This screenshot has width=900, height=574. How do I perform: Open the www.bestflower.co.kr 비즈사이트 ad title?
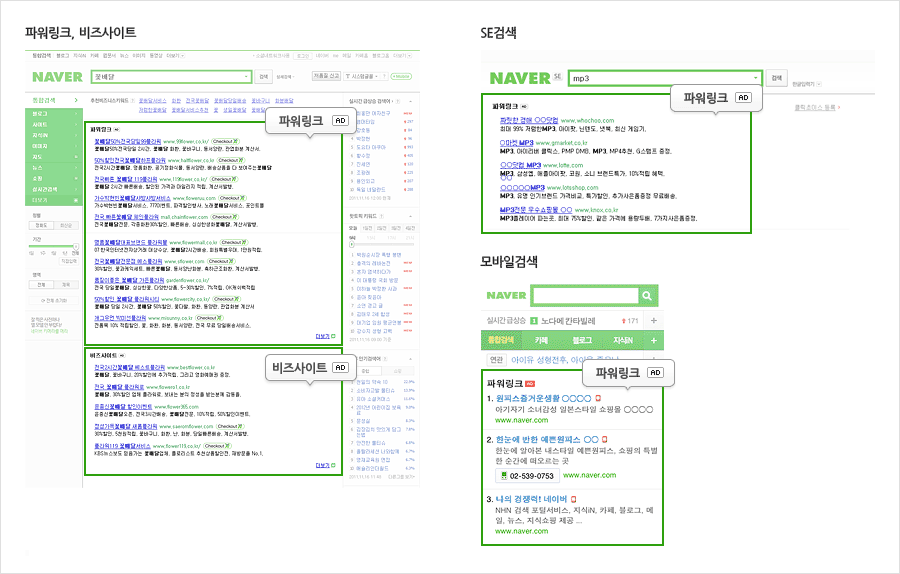click(x=130, y=367)
